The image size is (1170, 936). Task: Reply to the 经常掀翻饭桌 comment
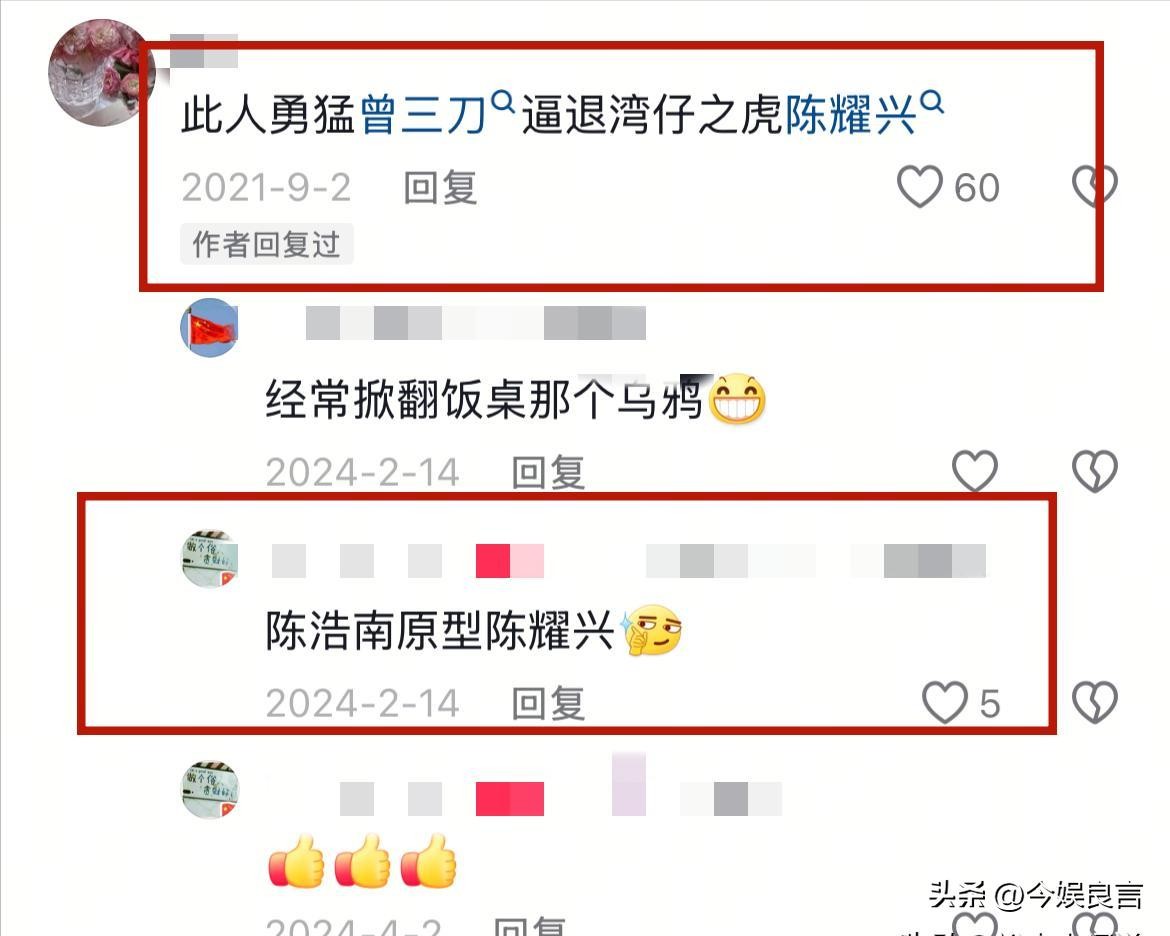548,472
